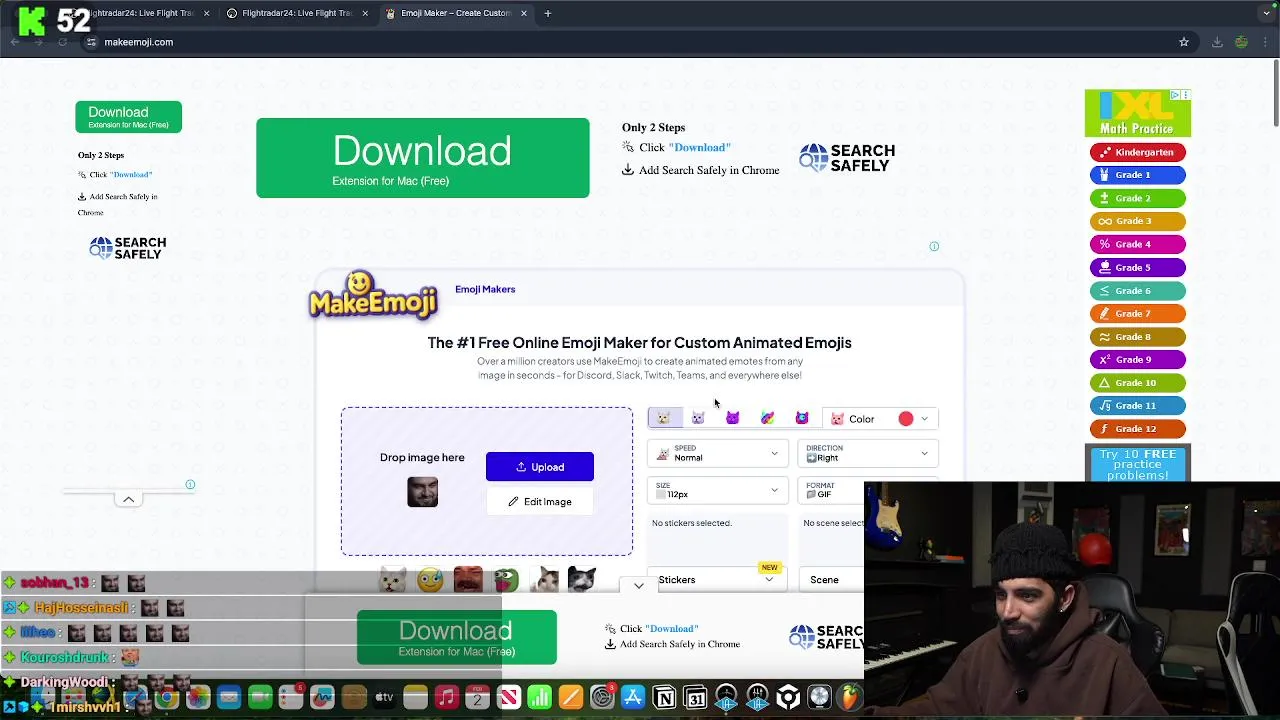
Task: Click the red color swatch
Action: pyautogui.click(x=906, y=419)
